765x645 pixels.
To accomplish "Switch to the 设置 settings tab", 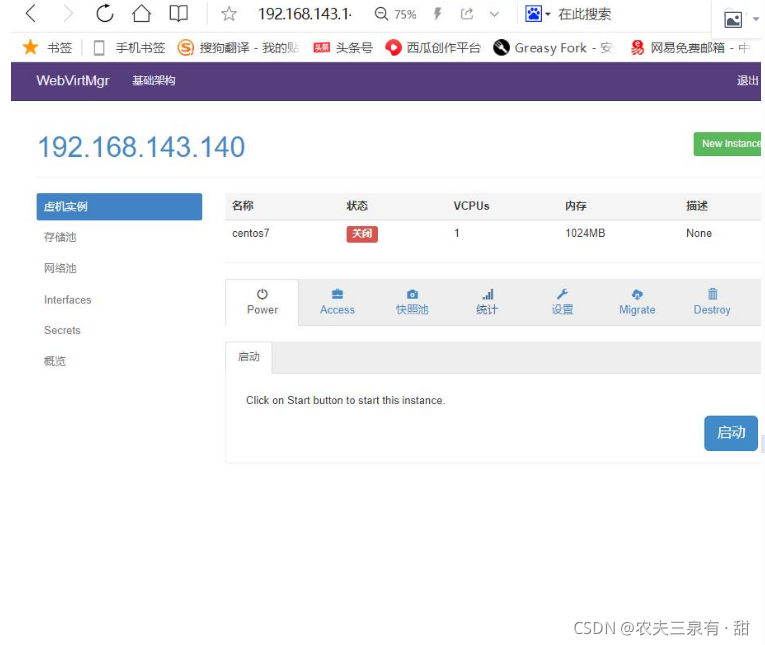I will click(x=562, y=302).
